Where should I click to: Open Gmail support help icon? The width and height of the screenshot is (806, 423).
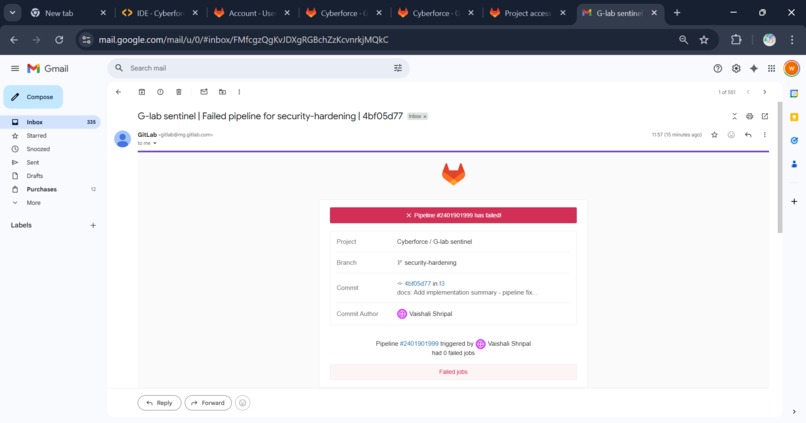pyautogui.click(x=718, y=68)
